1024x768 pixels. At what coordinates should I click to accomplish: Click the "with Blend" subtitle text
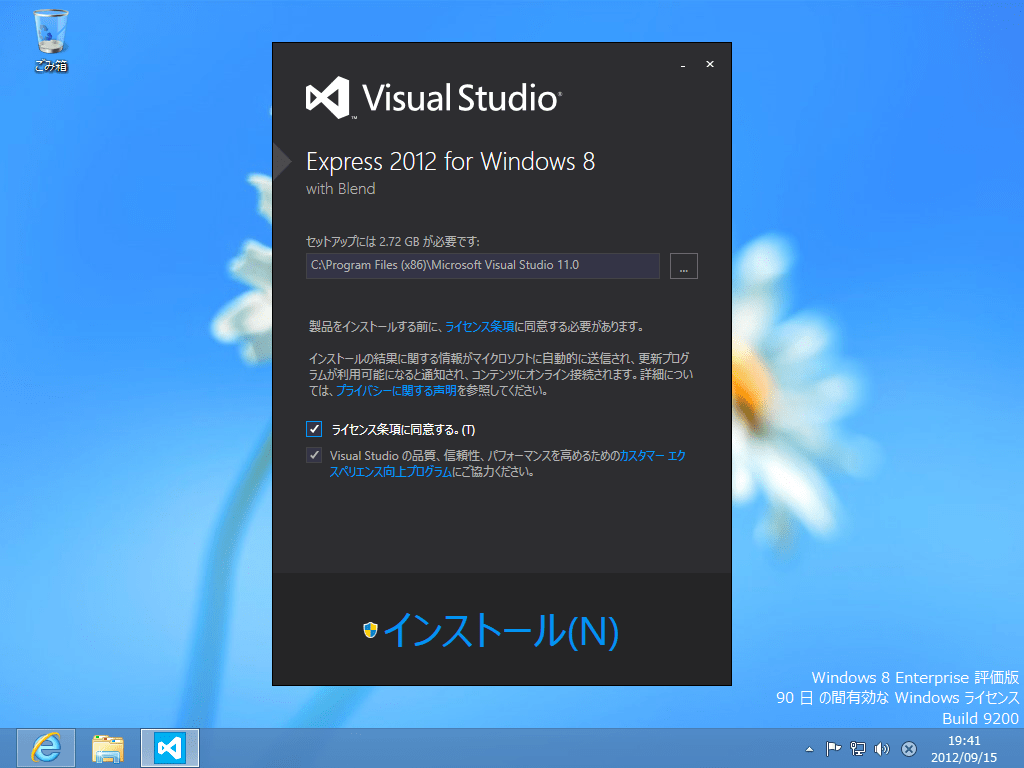(x=340, y=189)
